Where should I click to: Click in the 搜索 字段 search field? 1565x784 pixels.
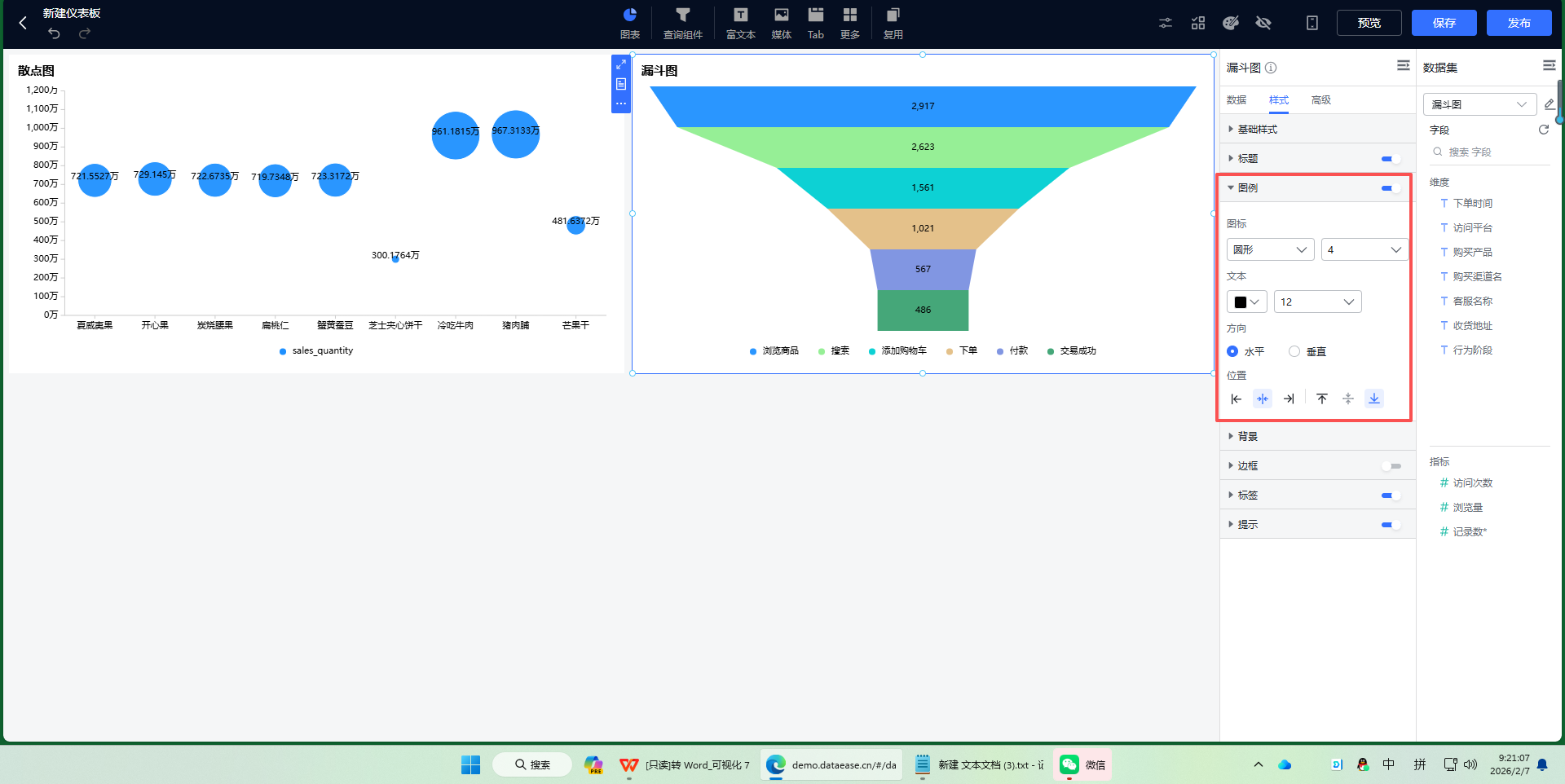(1489, 152)
